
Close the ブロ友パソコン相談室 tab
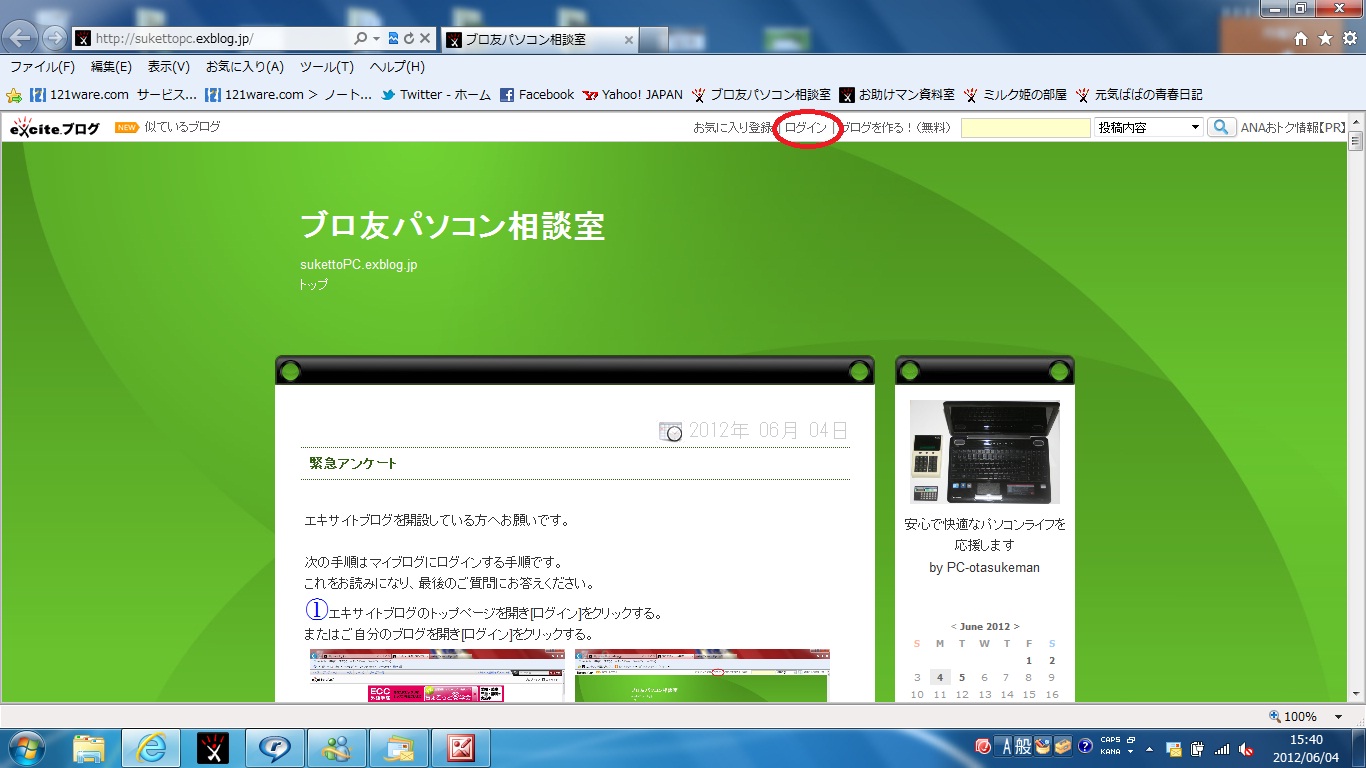tap(628, 40)
